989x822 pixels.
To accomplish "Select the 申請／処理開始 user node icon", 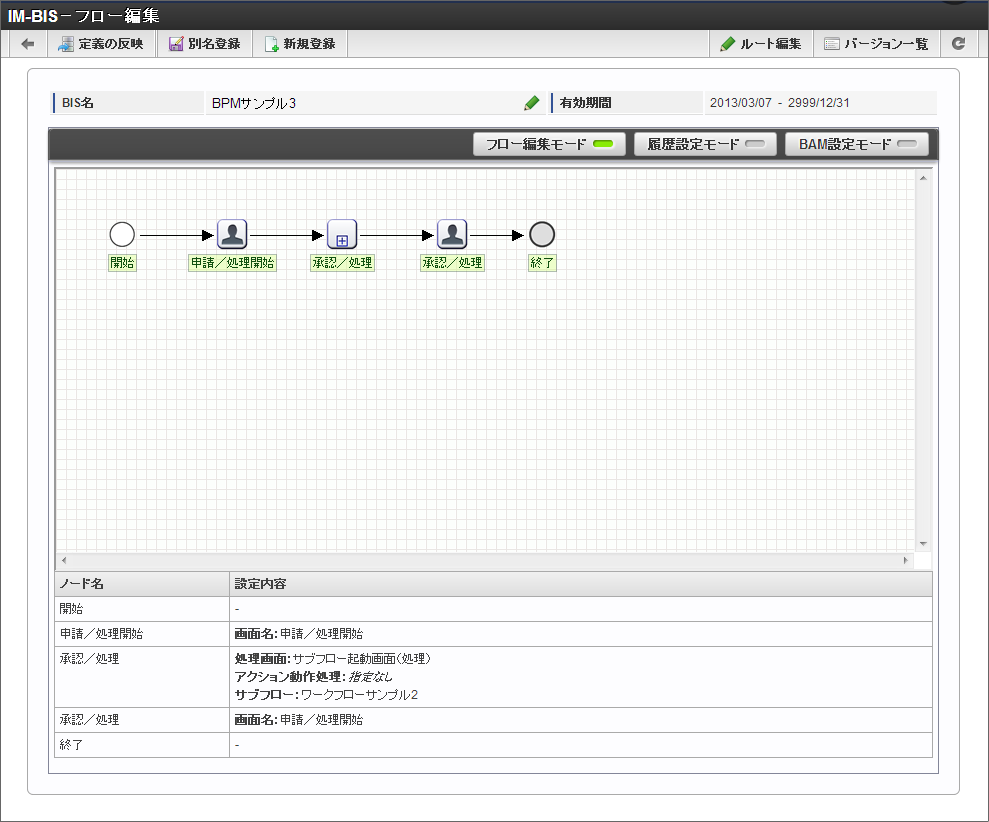I will coord(232,235).
